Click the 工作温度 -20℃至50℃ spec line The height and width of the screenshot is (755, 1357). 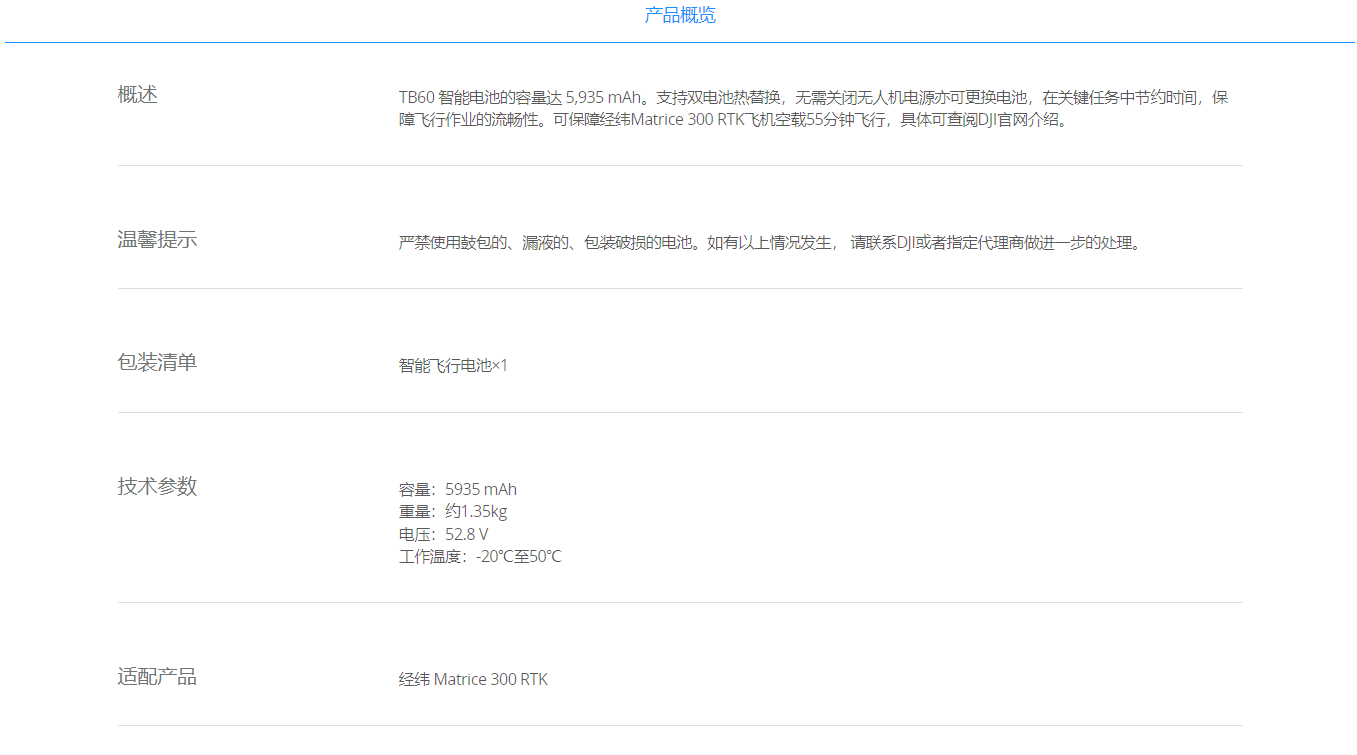tap(480, 557)
